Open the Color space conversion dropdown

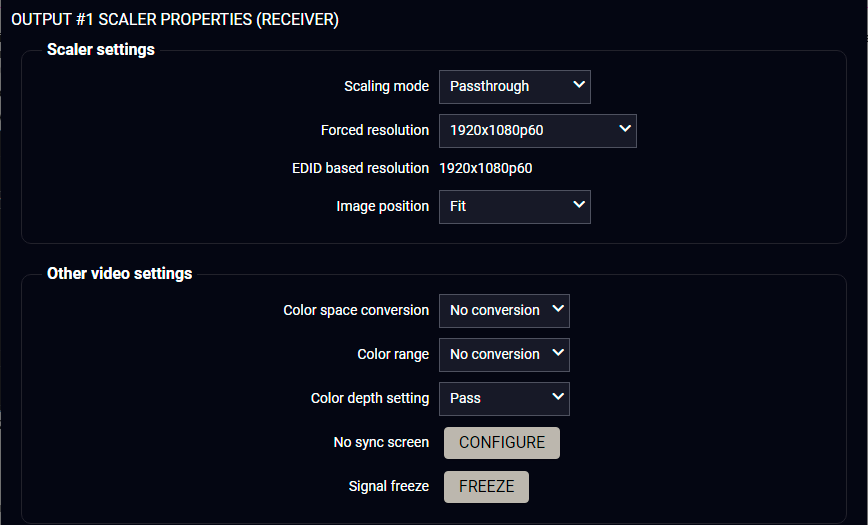click(504, 311)
